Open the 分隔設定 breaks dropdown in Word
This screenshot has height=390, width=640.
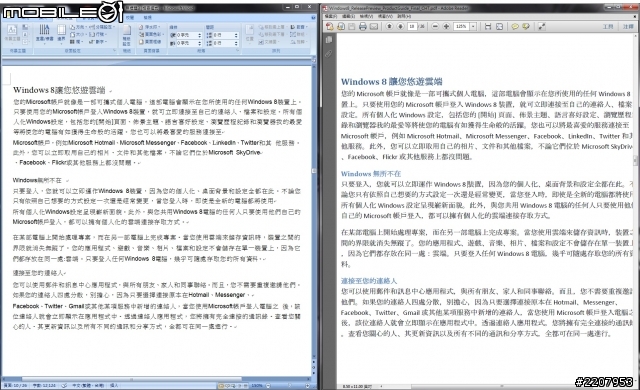[102, 27]
